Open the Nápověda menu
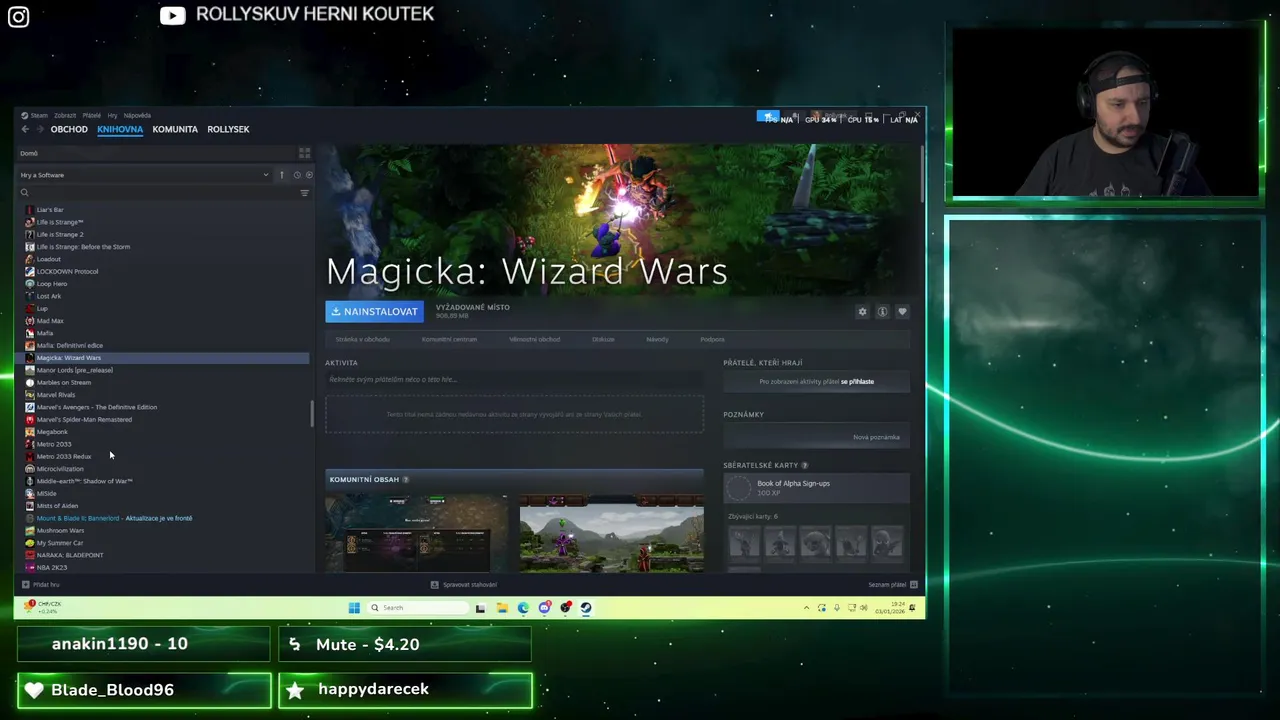The image size is (1280, 720). [137, 115]
